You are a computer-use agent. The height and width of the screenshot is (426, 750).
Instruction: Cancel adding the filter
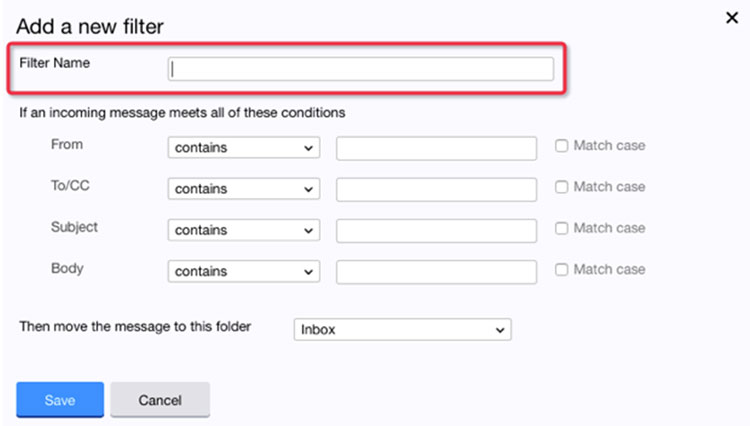160,400
